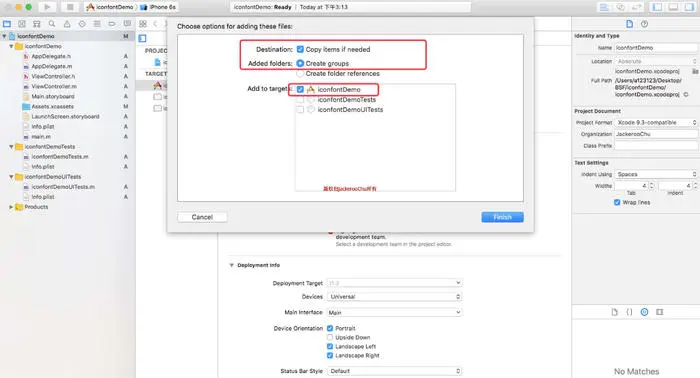Toggle Landscape Left orientation
The height and width of the screenshot is (378, 700).
pos(330,346)
